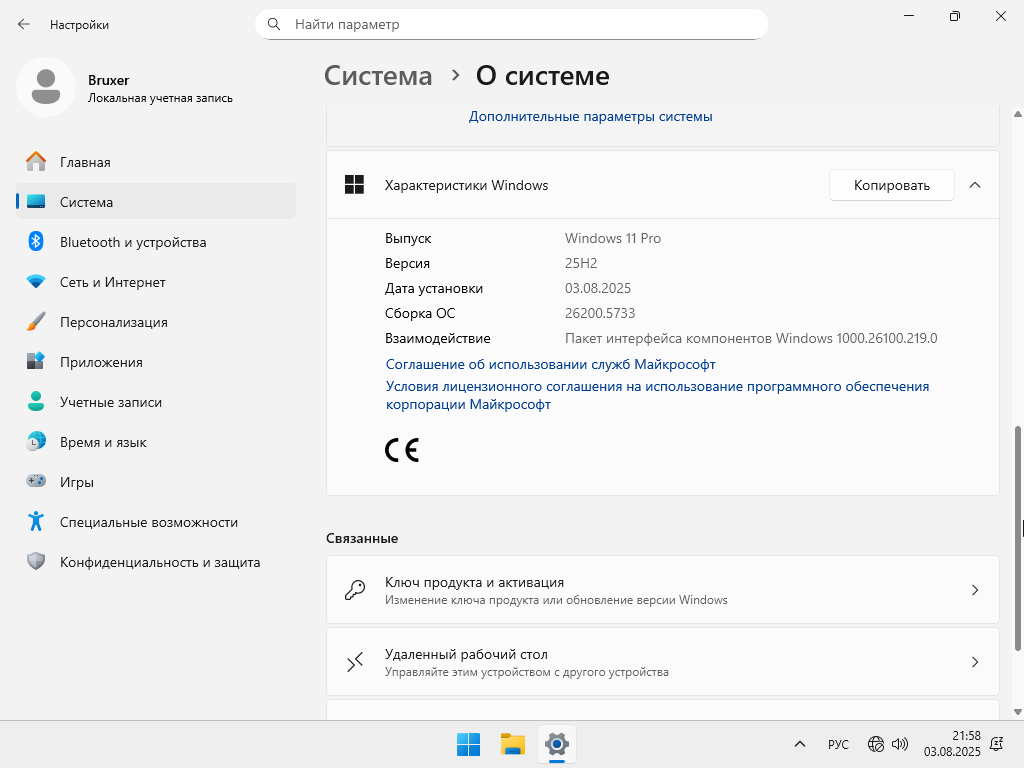Click the search magnifier icon

click(274, 24)
